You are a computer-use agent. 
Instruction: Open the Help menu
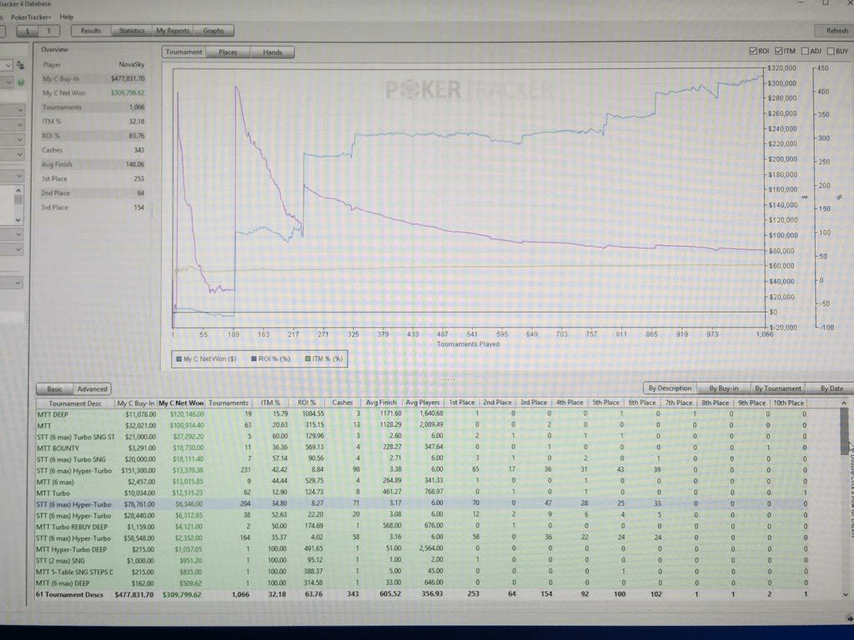[66, 17]
